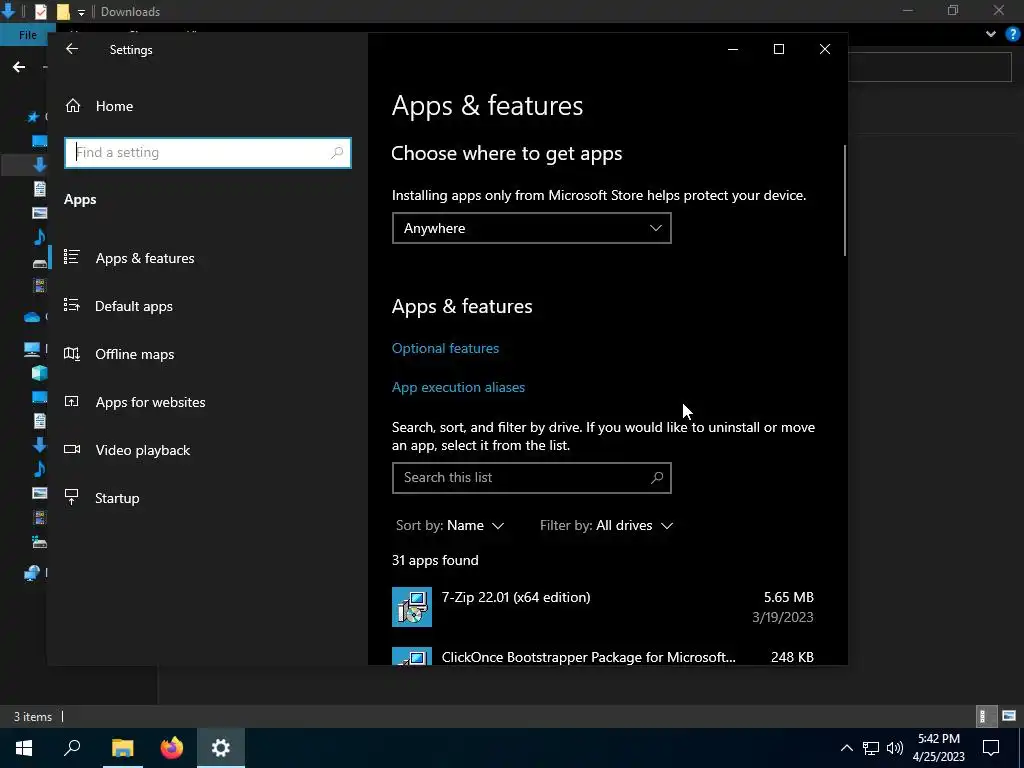Open App execution aliases link
The height and width of the screenshot is (768, 1024).
coord(458,387)
